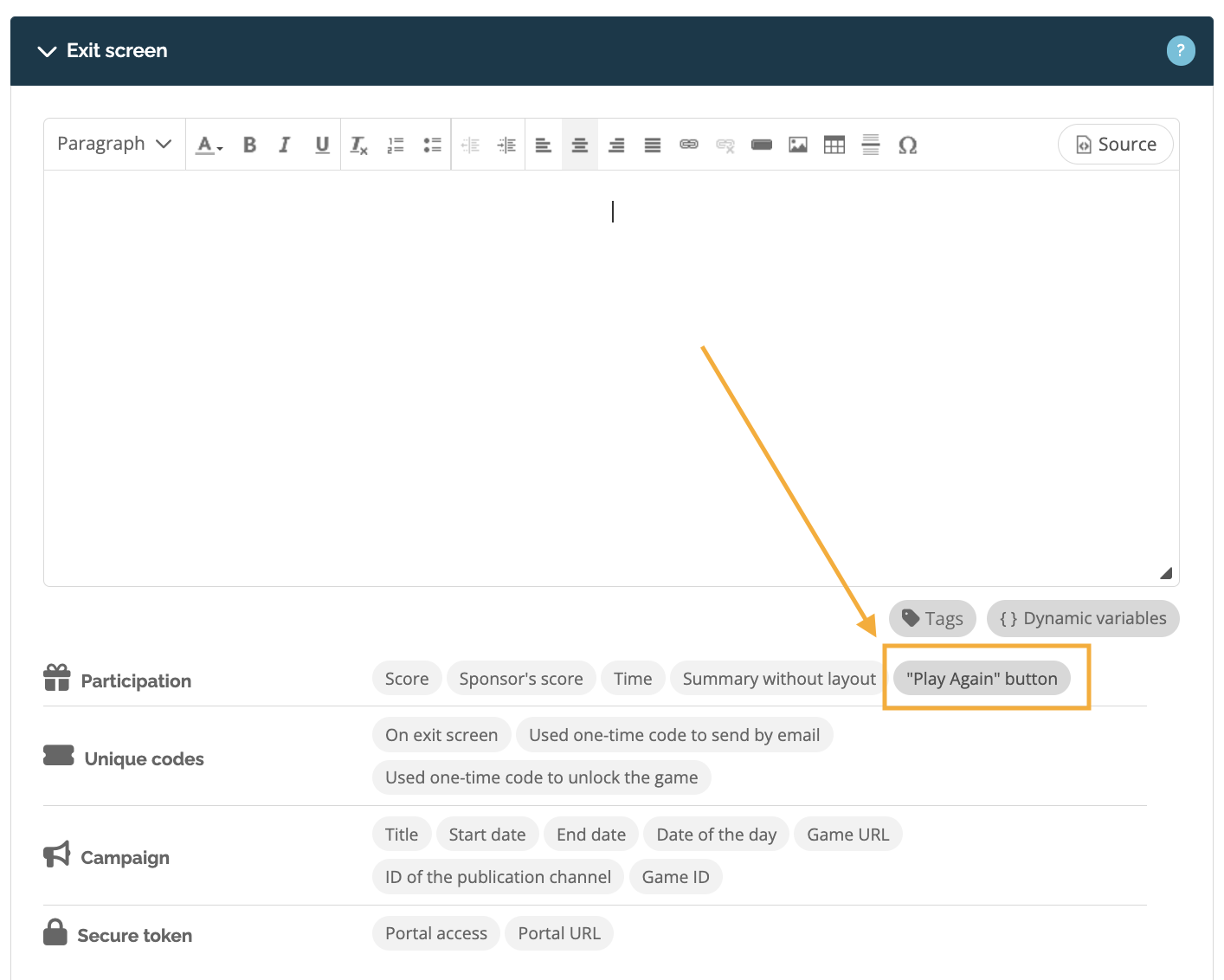The image size is (1224, 980).
Task: Switch editor to Source view
Action: (1116, 145)
